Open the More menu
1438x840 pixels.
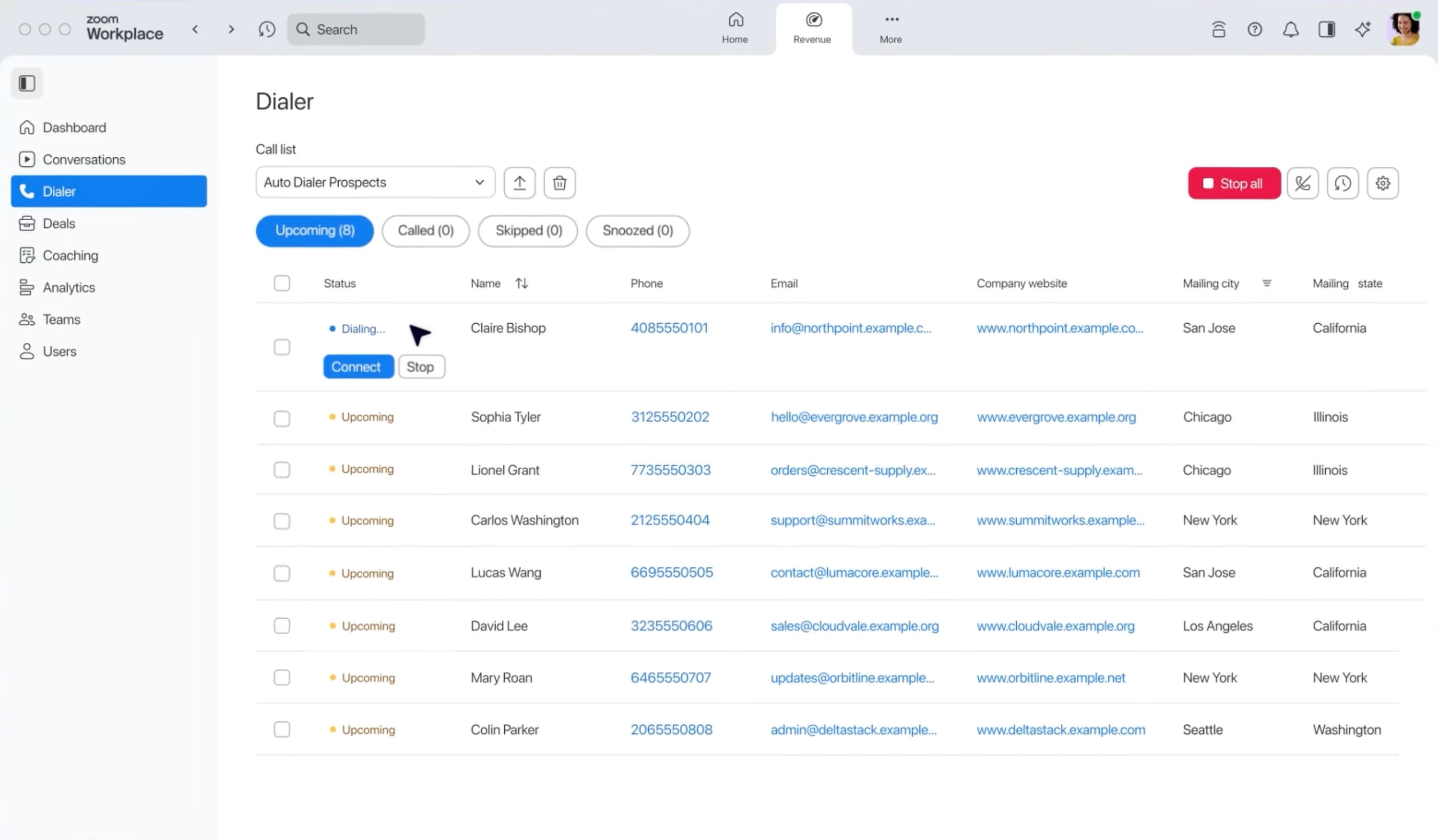pyautogui.click(x=891, y=29)
